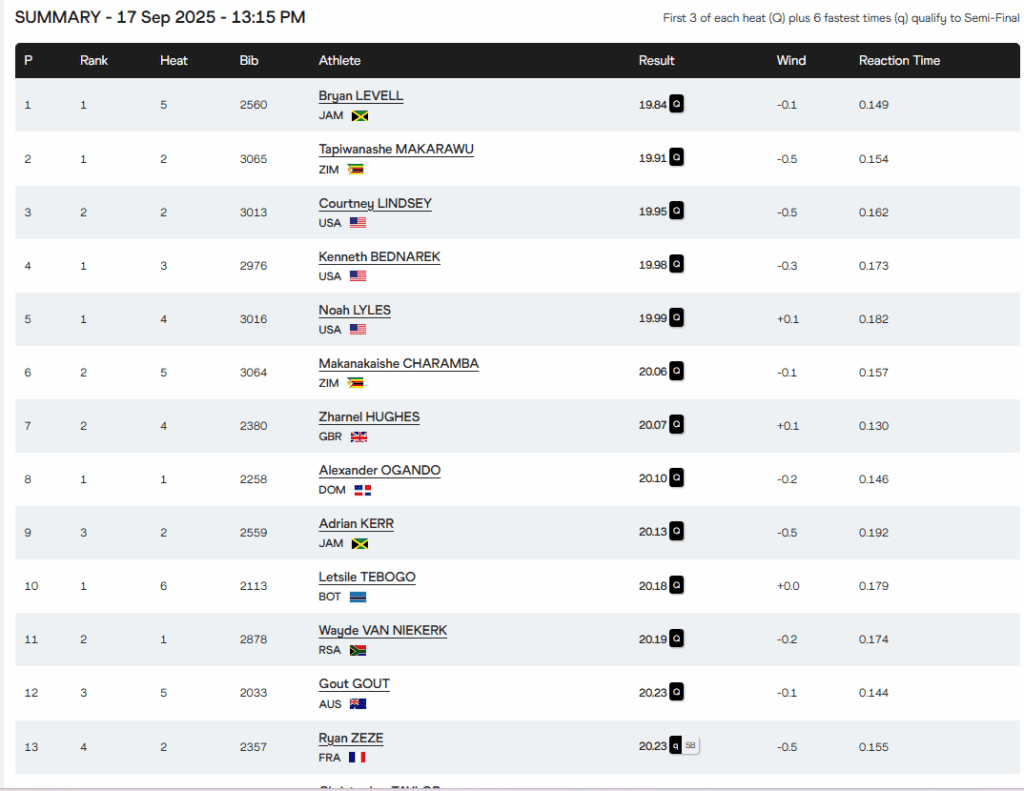This screenshot has height=791, width=1024.
Task: Click the Great Britain flag under Zharnel HUGHES
Action: coord(358,437)
